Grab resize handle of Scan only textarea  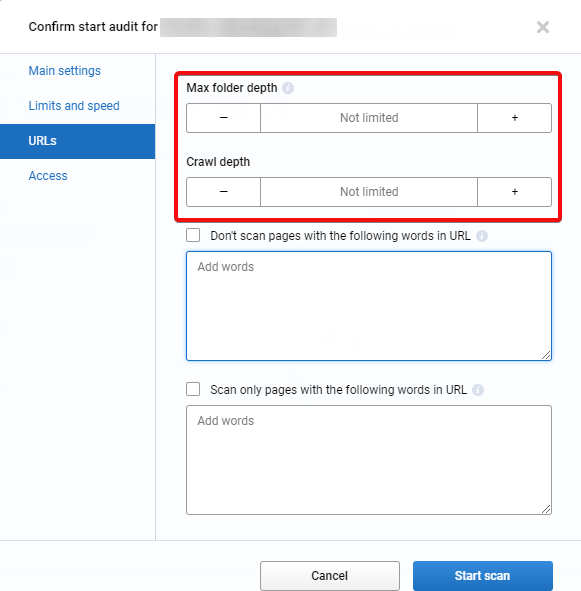click(546, 509)
